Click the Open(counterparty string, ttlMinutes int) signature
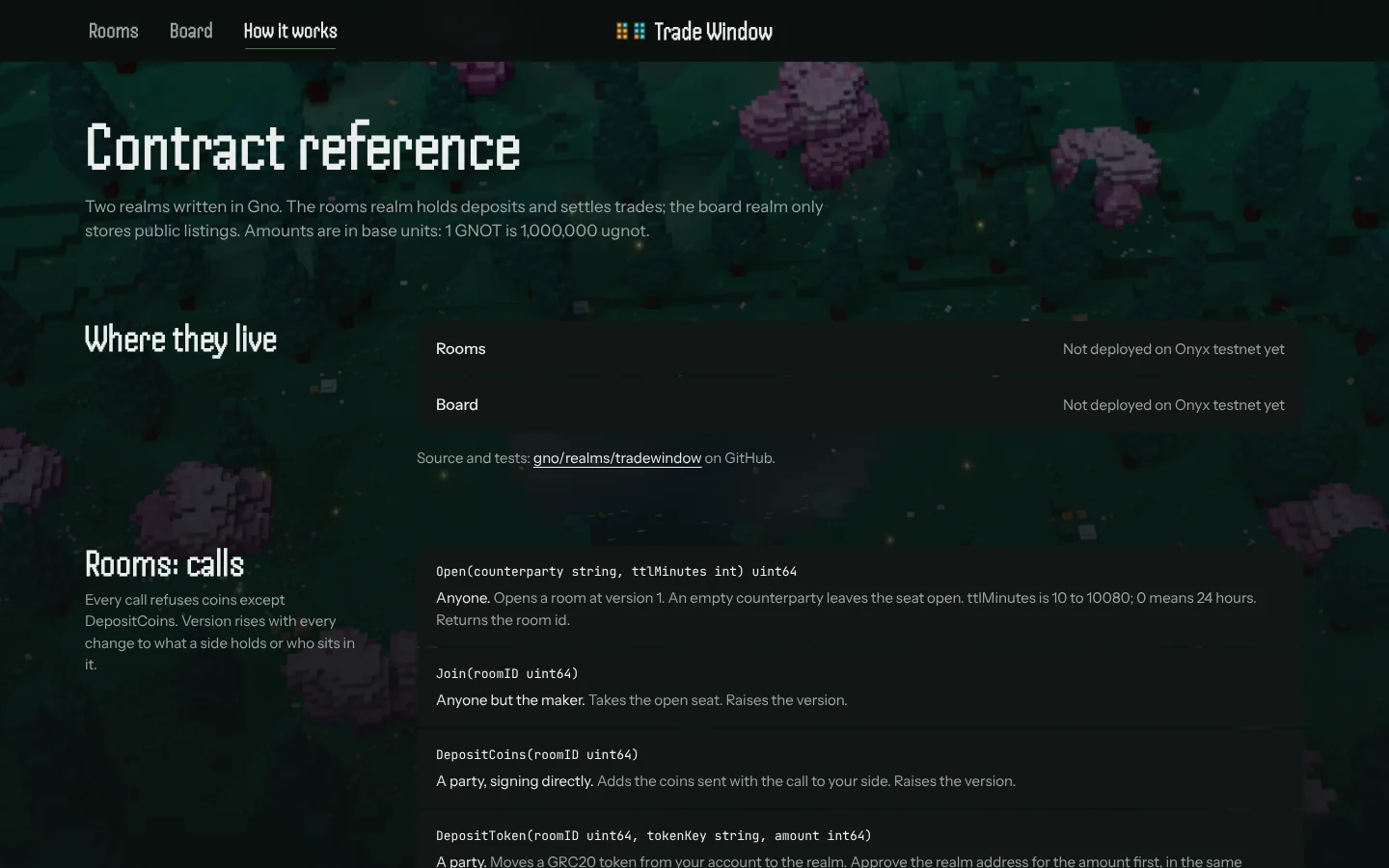 point(616,572)
